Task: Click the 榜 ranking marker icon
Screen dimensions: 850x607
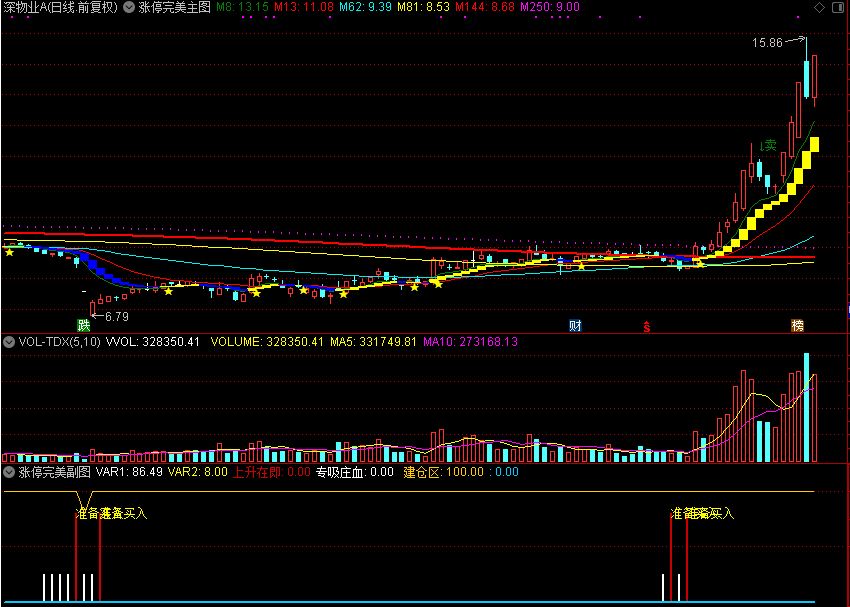Action: pyautogui.click(x=797, y=326)
